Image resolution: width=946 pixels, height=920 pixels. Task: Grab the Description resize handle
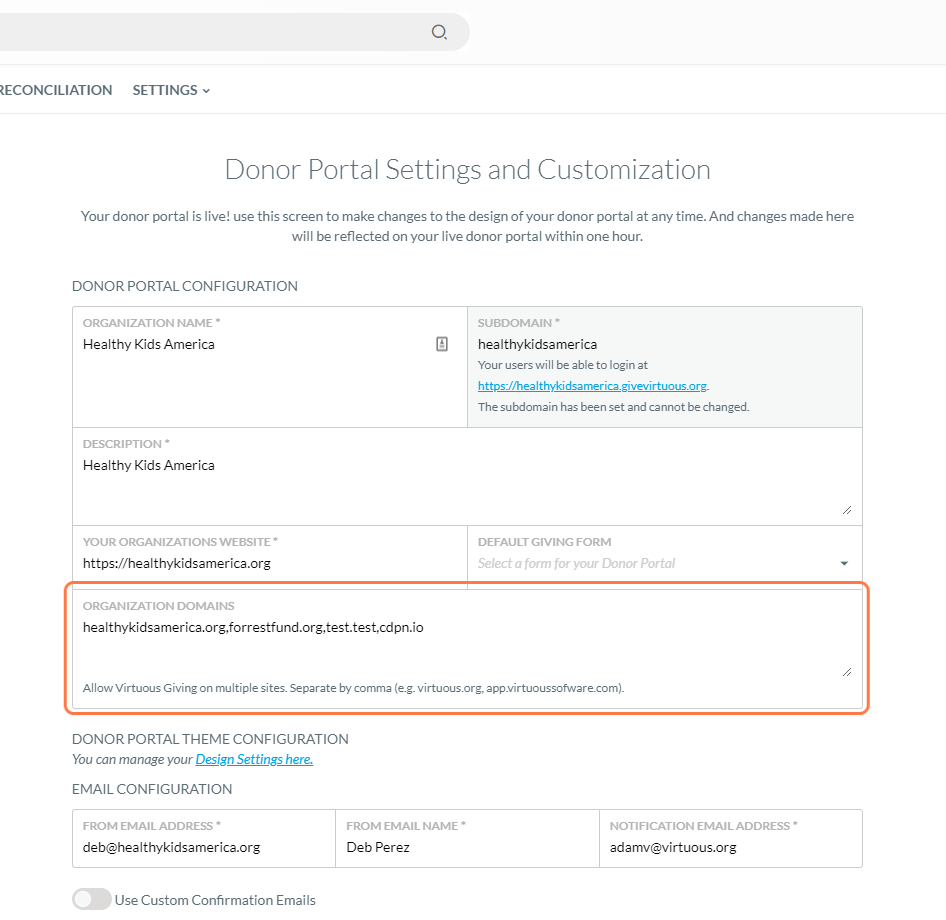[847, 510]
